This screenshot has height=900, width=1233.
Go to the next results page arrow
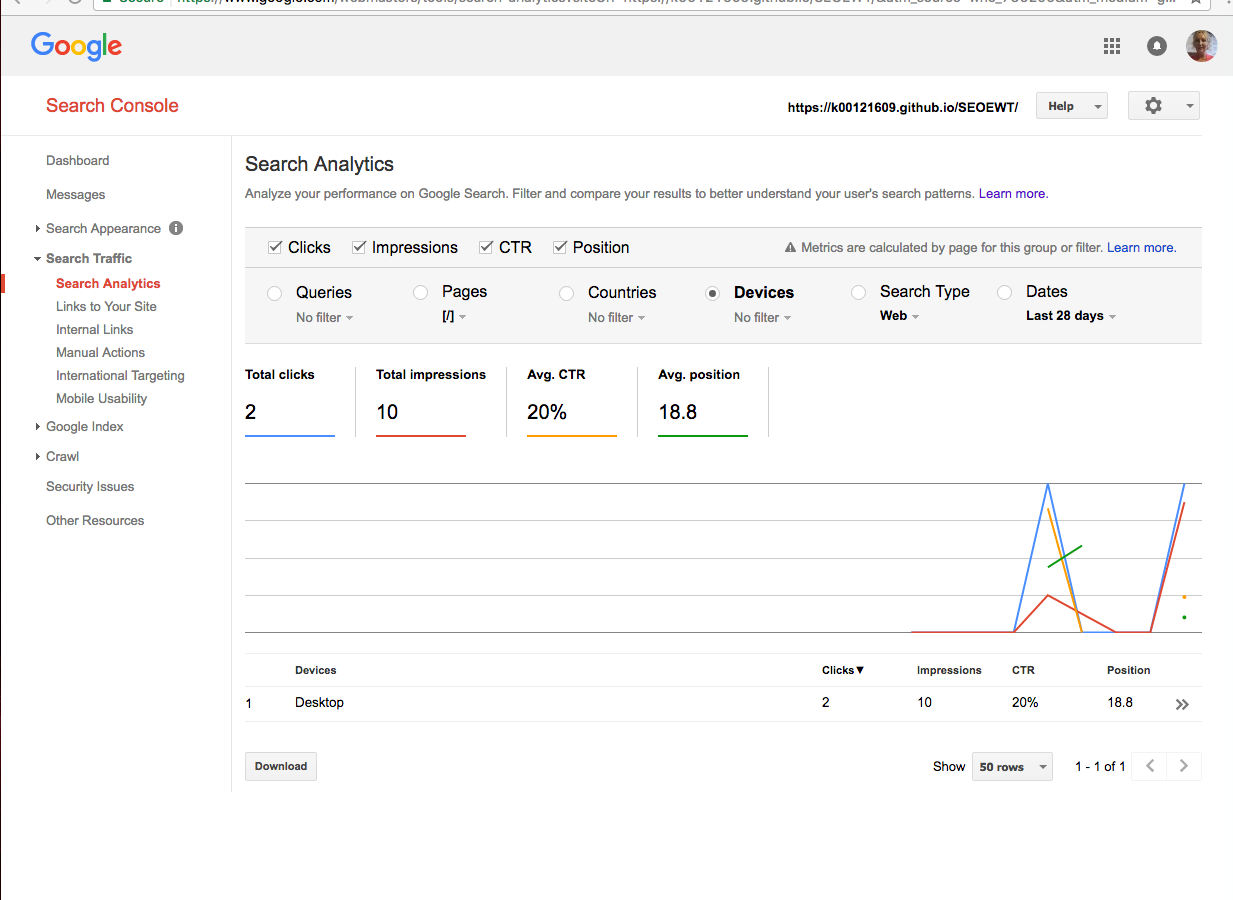(1184, 766)
